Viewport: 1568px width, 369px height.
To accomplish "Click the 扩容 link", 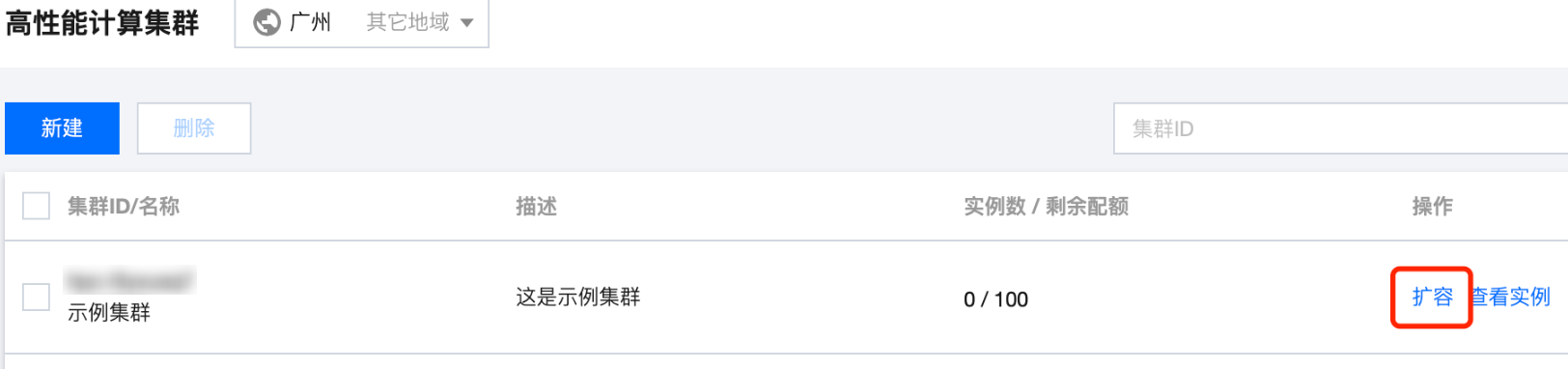I will click(1432, 297).
